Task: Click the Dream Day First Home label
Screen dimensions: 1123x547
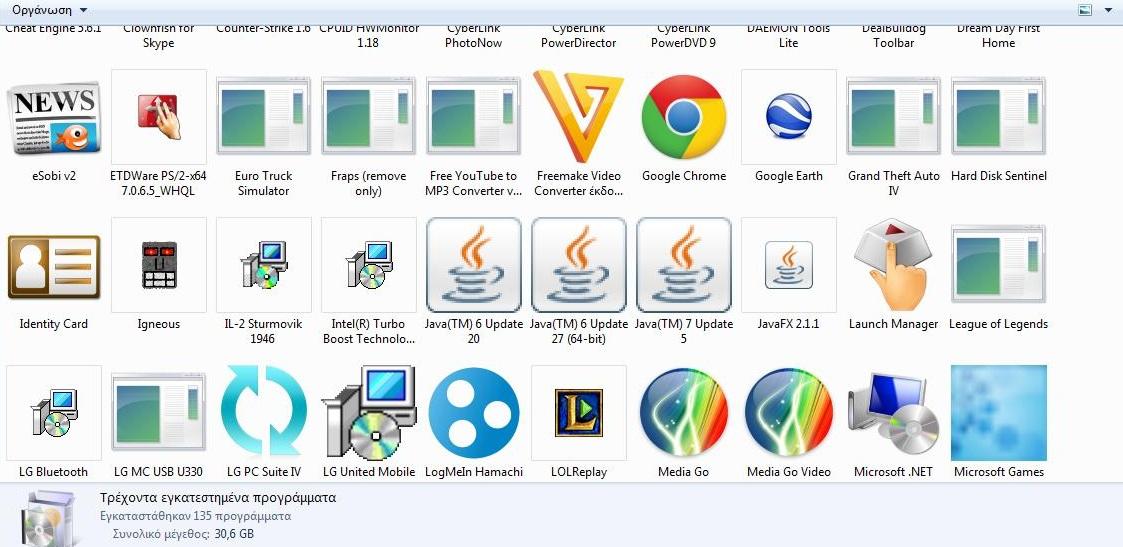Action: (998, 36)
